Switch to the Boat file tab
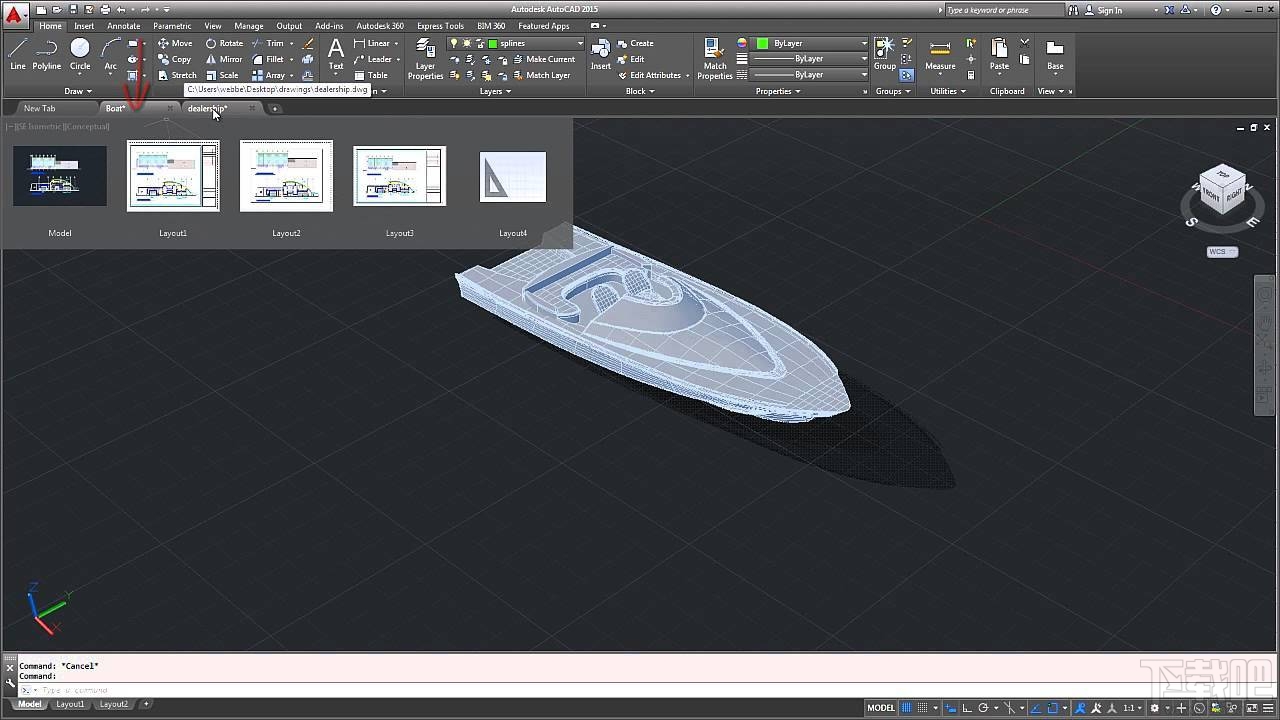 pos(115,108)
